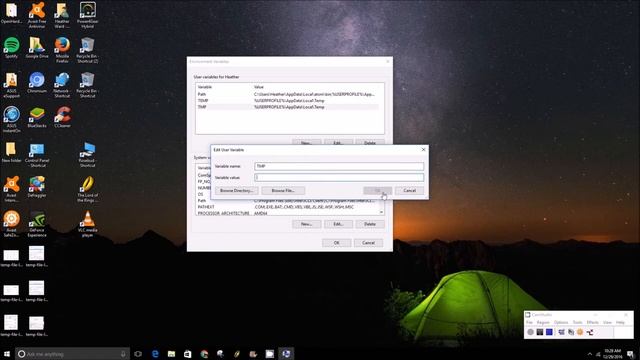Click the taskbar clock and date
This screenshot has height=360, width=640.
click(612, 354)
